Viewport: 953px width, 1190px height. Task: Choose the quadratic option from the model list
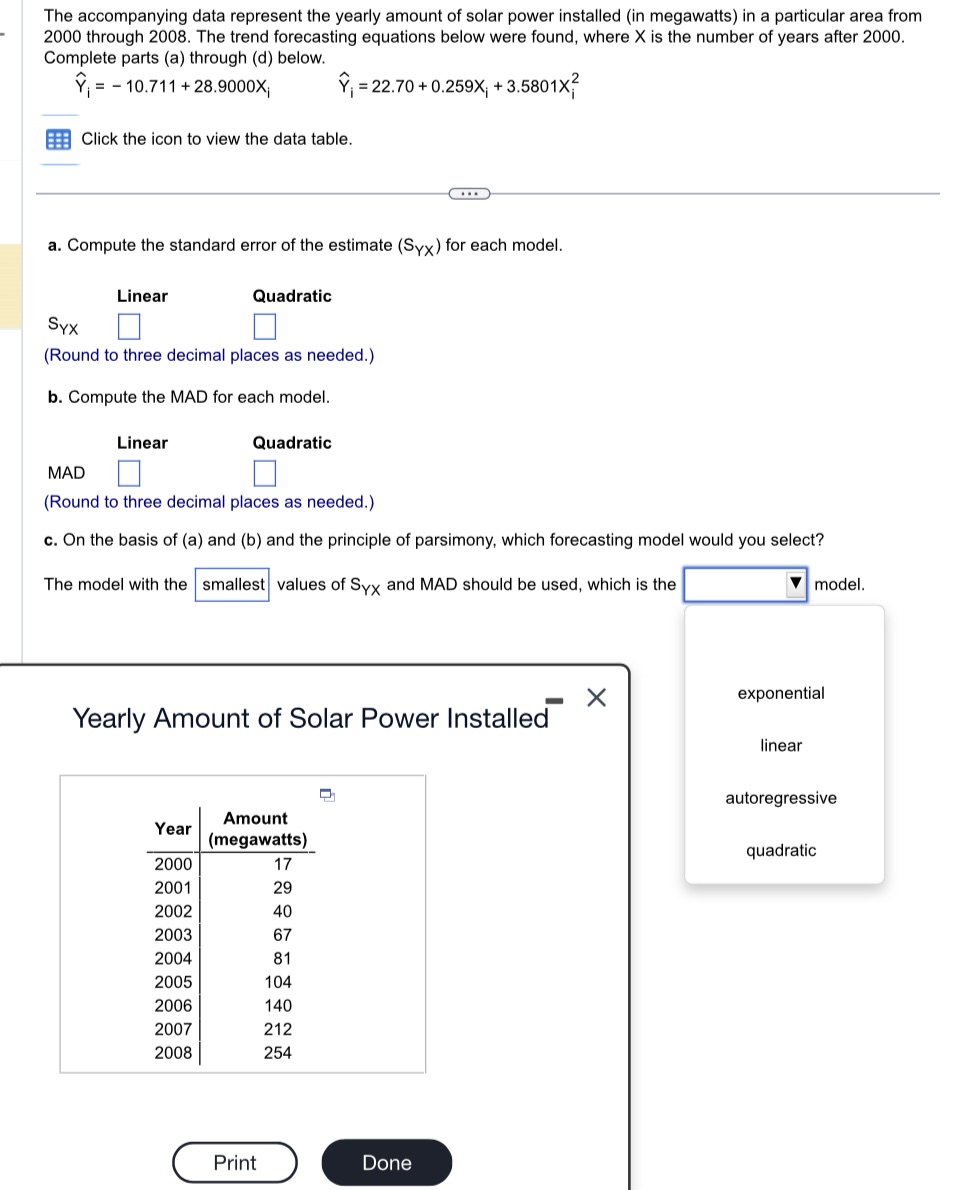coord(780,850)
